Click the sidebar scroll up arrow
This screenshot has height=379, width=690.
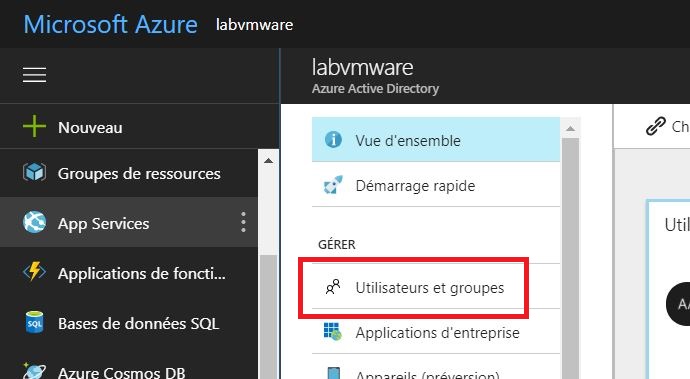point(268,161)
